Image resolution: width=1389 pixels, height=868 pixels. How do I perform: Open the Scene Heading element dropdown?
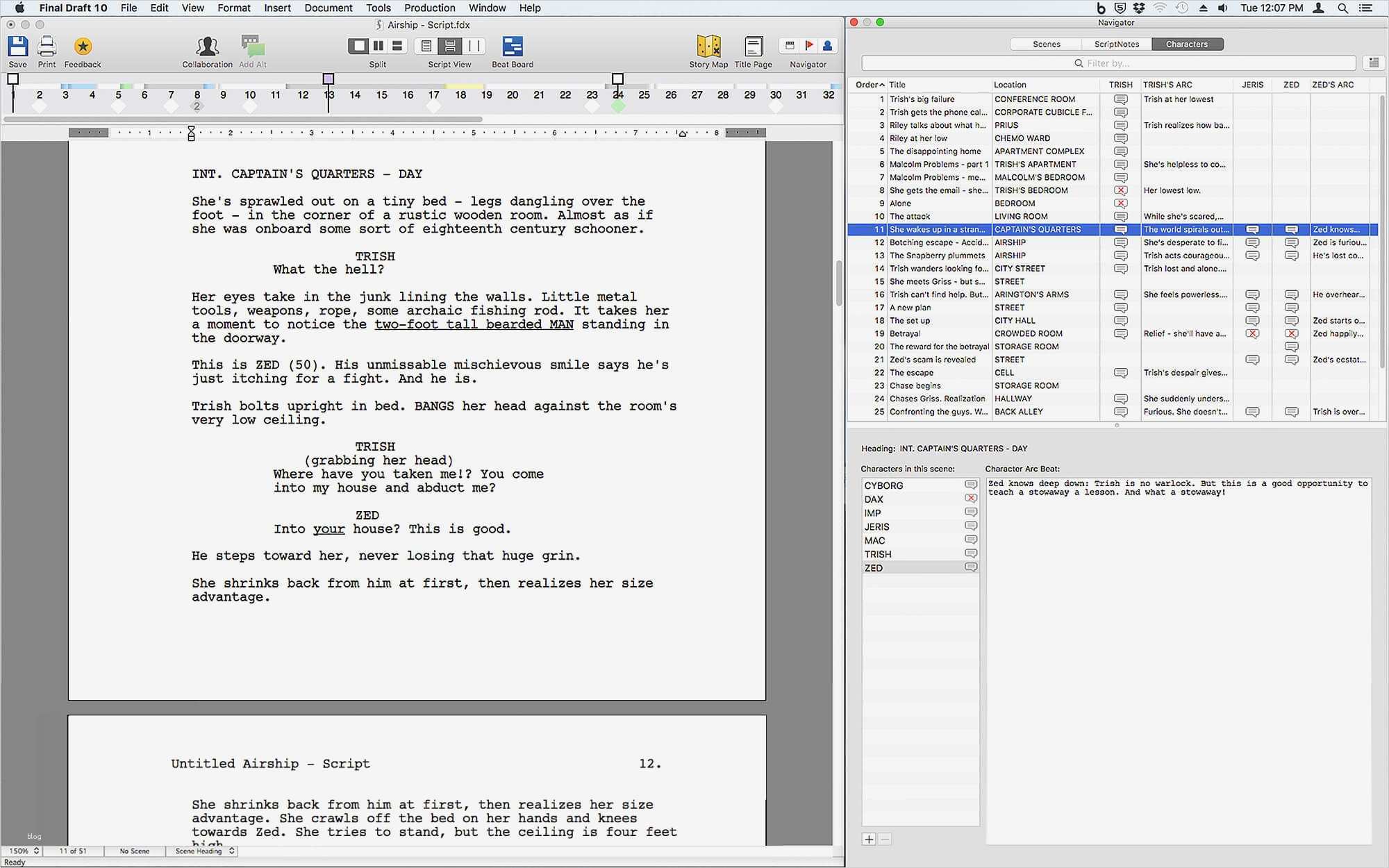tap(204, 851)
